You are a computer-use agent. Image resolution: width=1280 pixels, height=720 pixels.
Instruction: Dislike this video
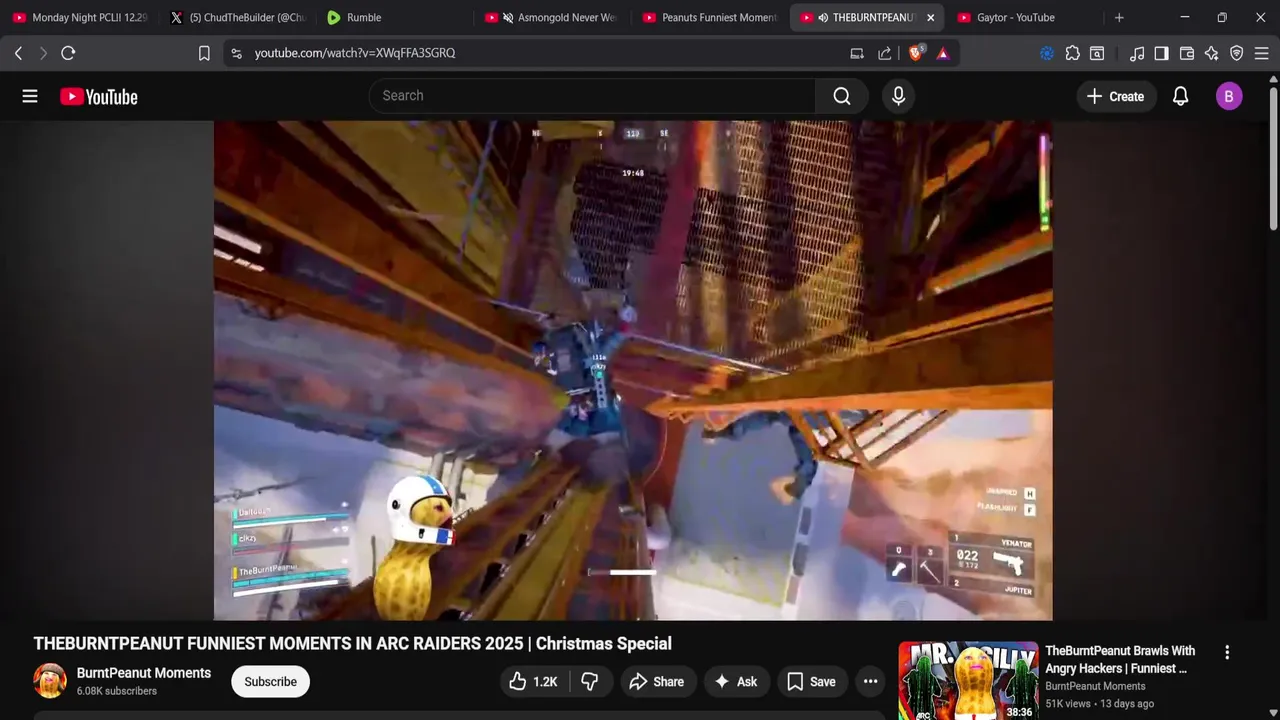click(590, 682)
